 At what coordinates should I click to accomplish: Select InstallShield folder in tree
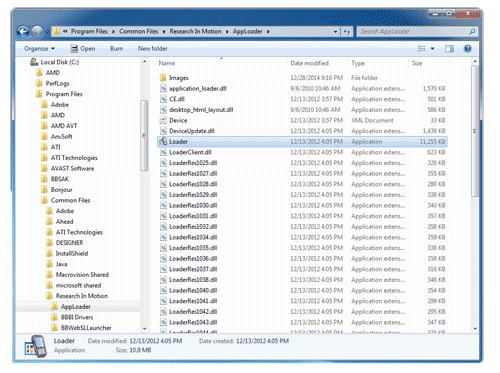tap(67, 253)
